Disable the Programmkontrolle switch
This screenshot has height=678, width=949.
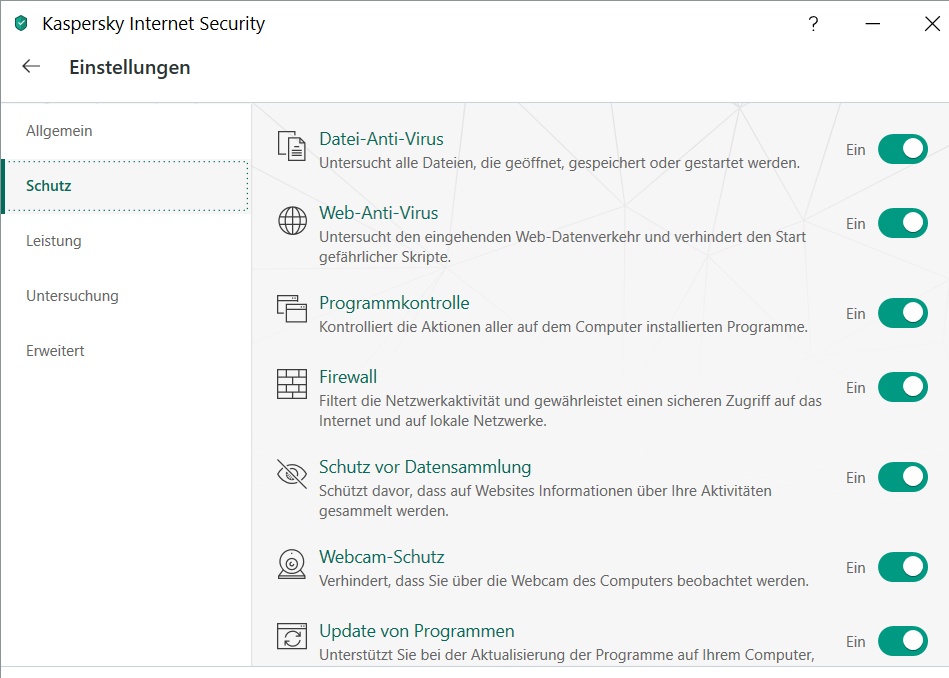(902, 313)
